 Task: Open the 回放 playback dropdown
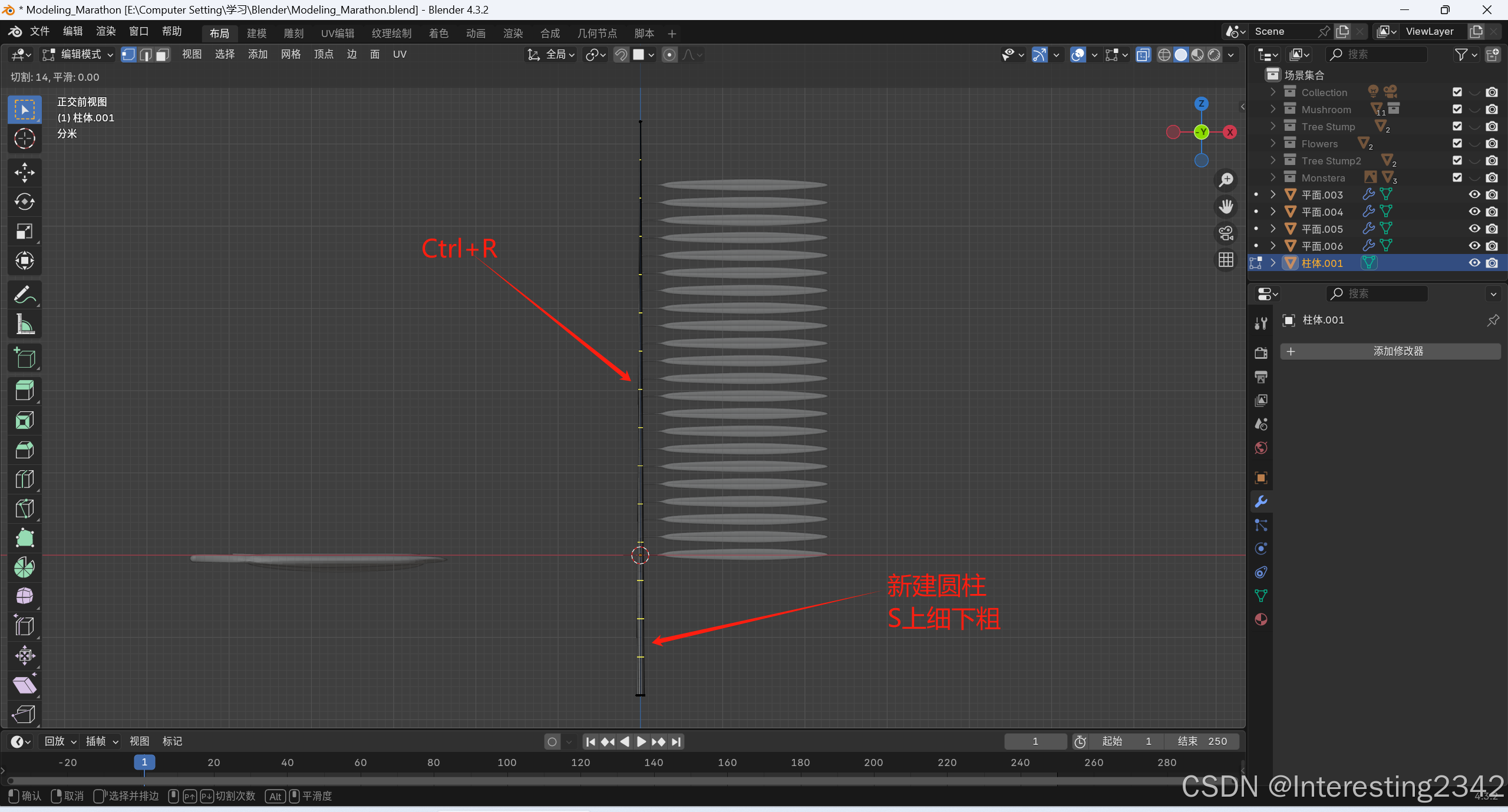(60, 741)
